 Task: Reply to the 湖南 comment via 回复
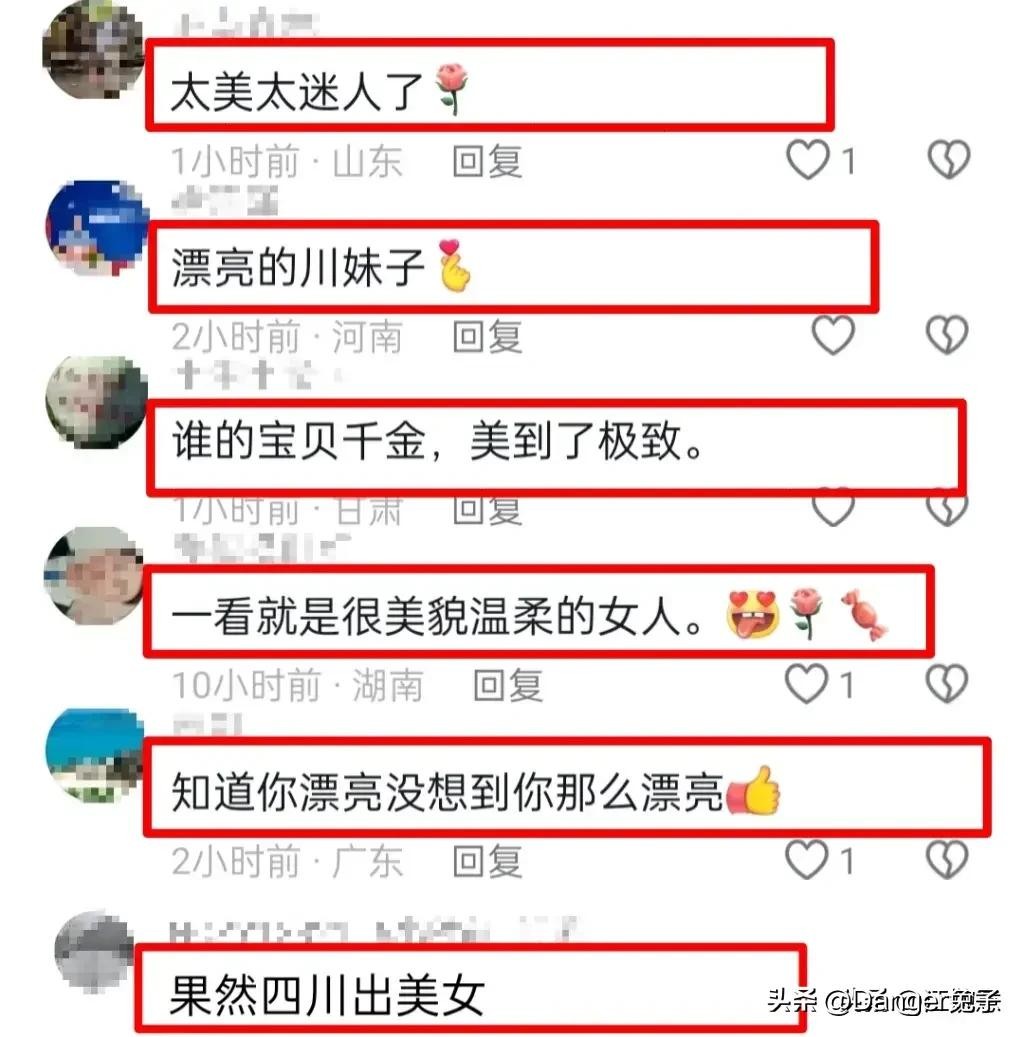[x=508, y=685]
